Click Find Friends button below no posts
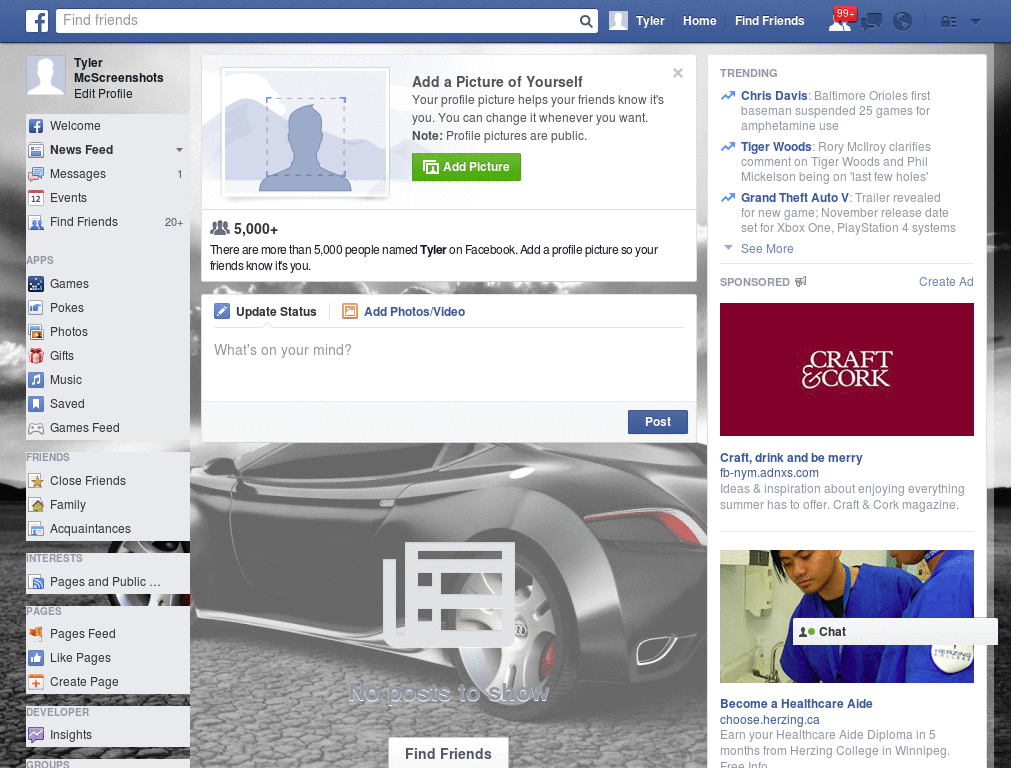 coord(448,754)
